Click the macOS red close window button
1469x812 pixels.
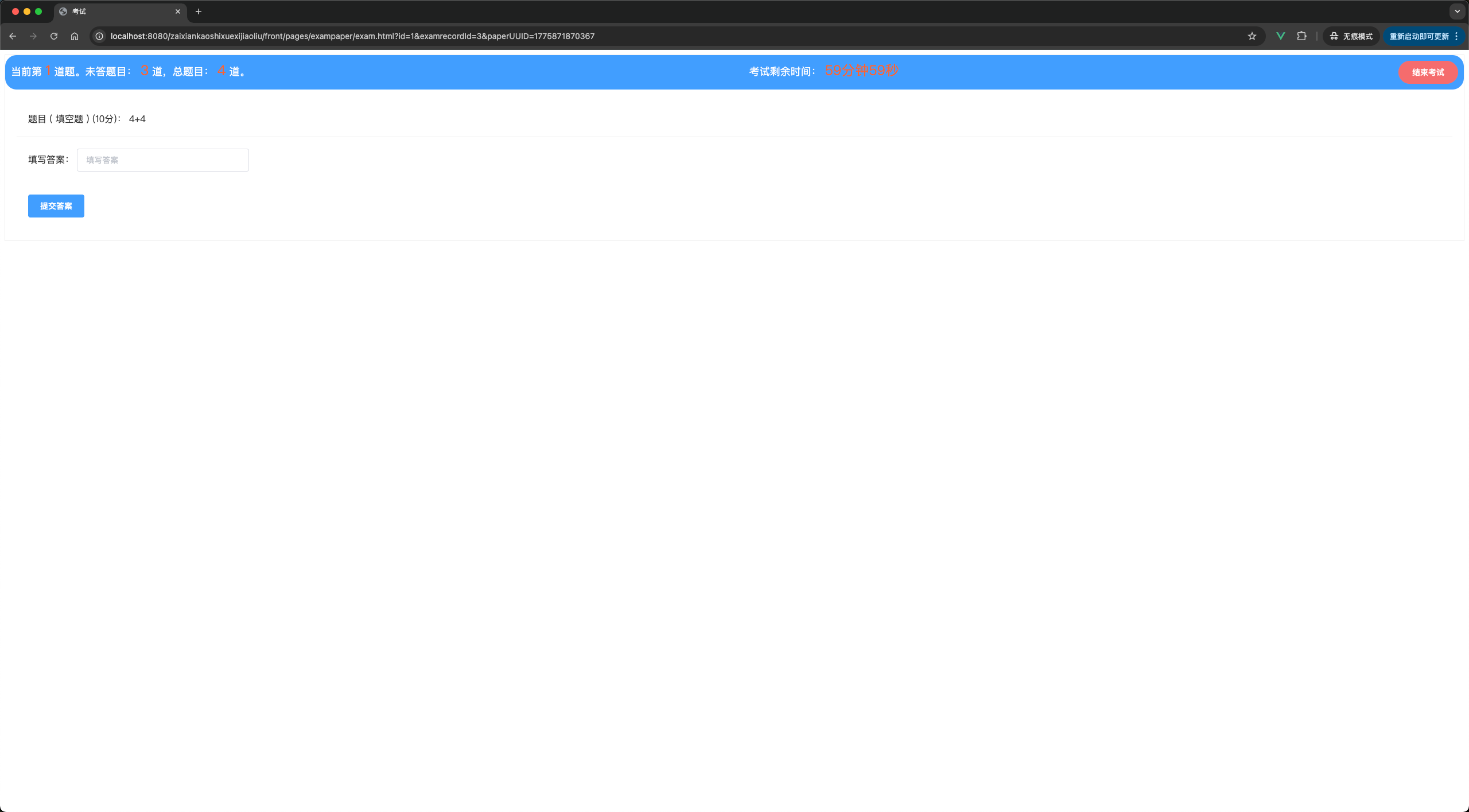tap(15, 11)
